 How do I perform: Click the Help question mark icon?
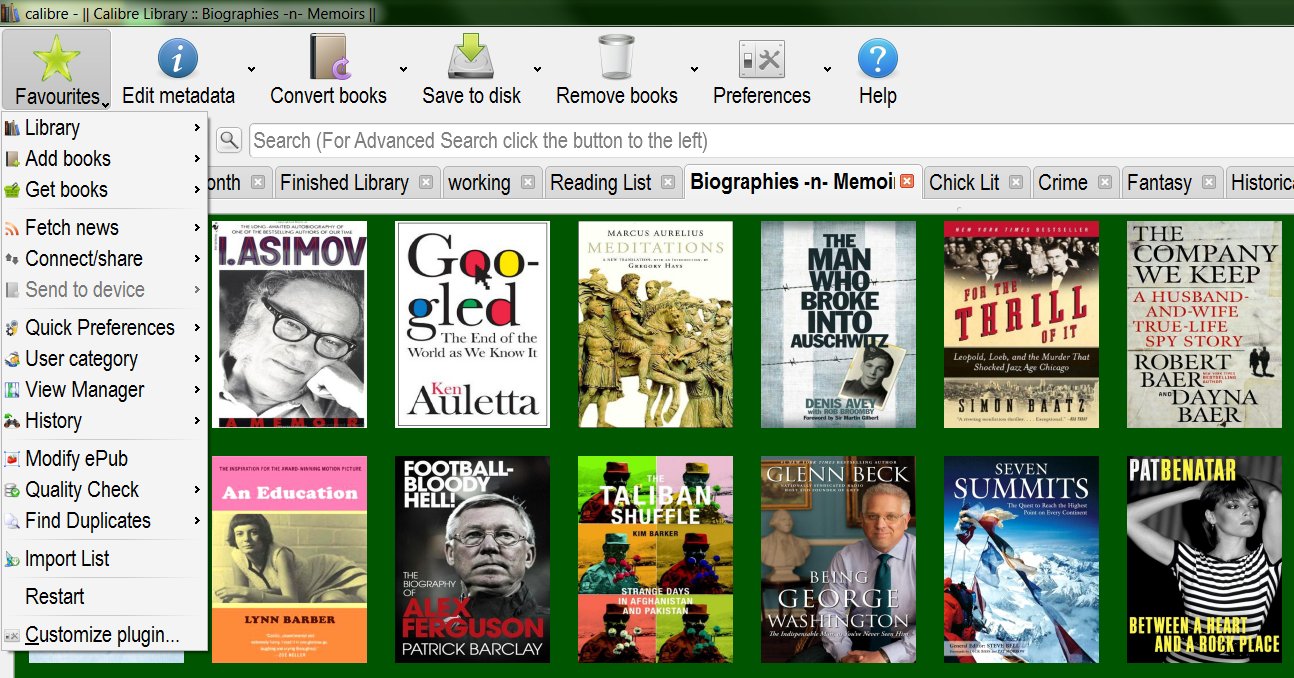click(878, 59)
